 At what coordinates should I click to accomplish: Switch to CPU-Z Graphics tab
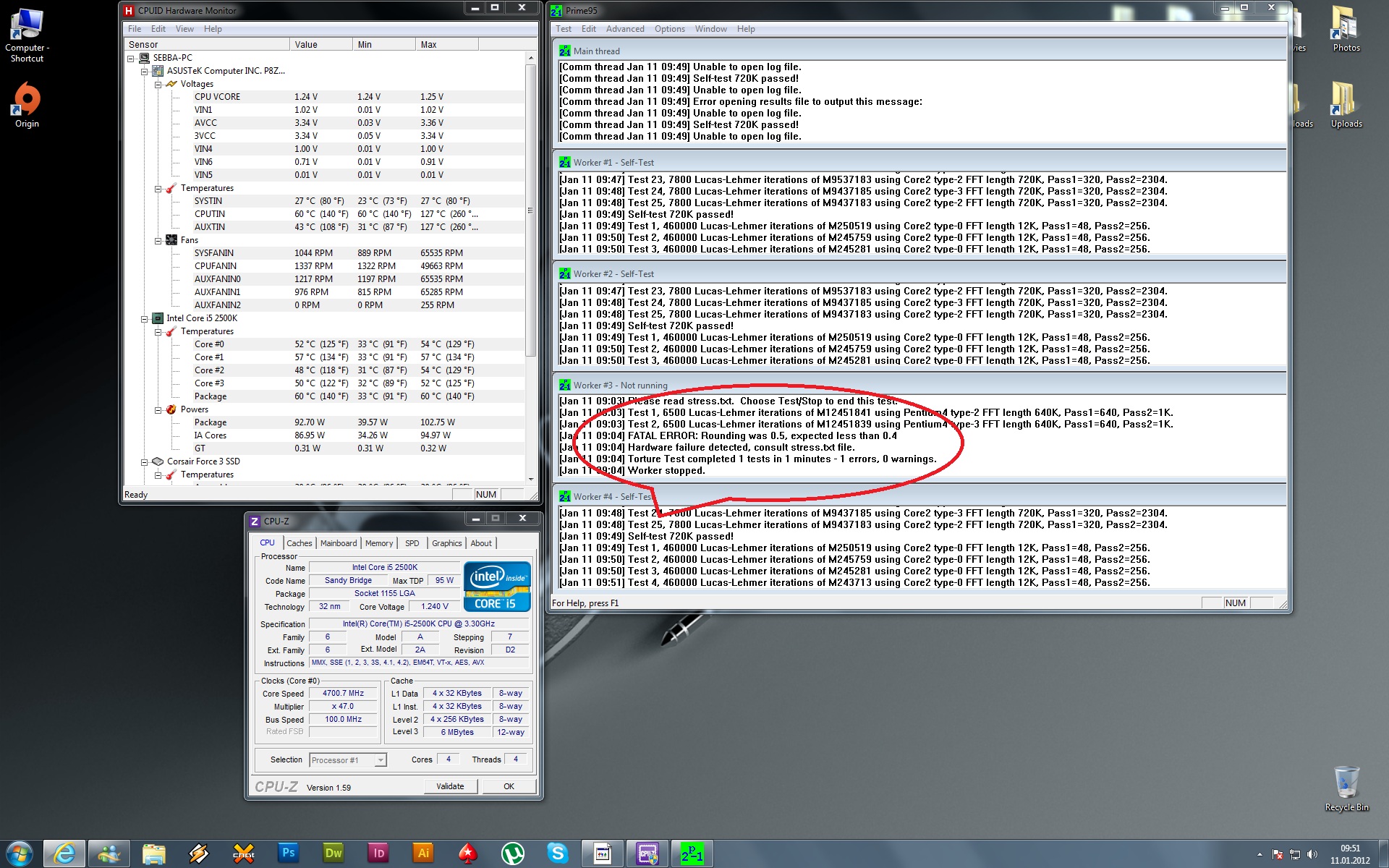pyautogui.click(x=447, y=543)
